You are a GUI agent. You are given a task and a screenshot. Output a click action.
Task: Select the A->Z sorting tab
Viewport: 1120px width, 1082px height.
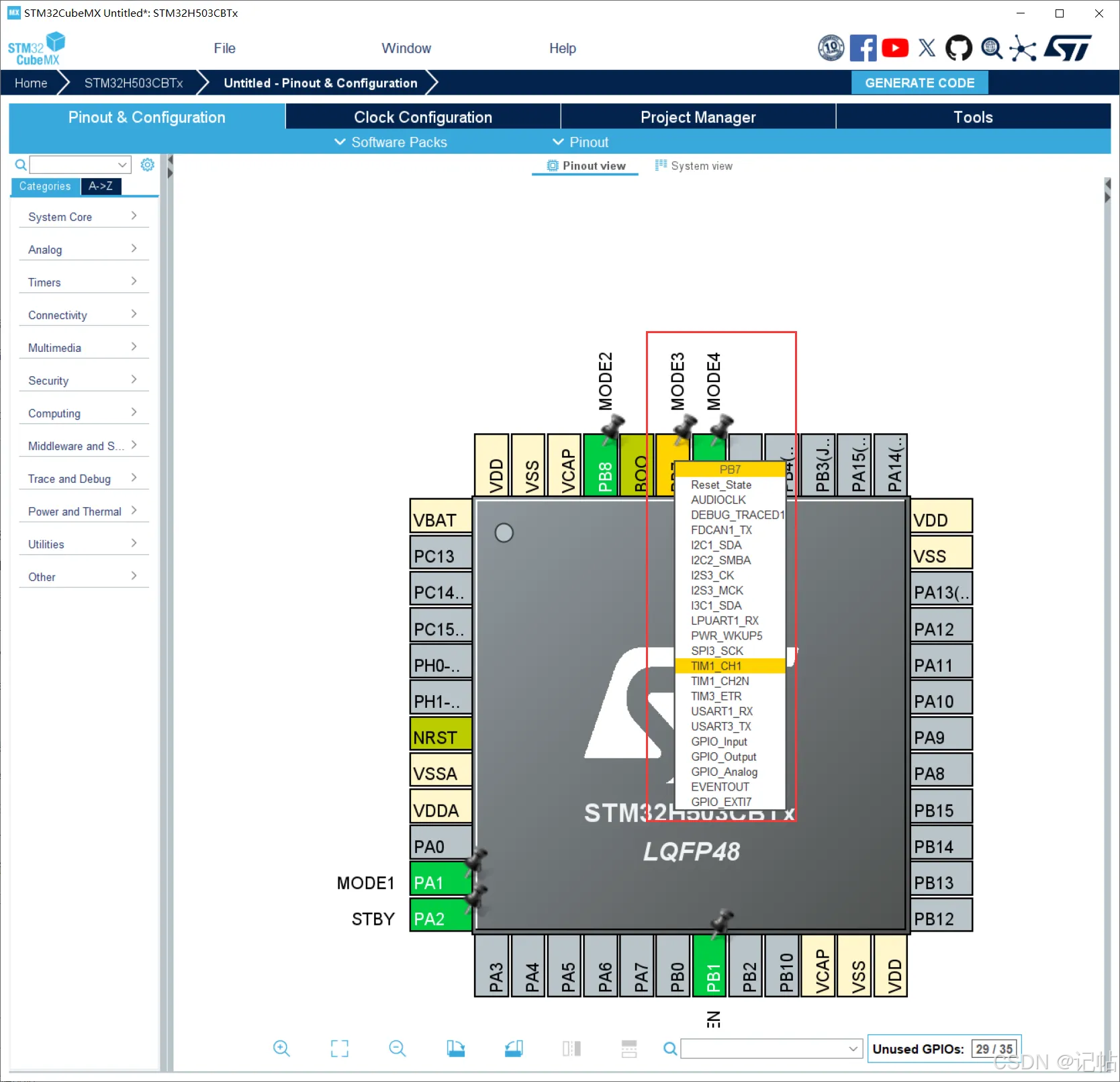coord(101,186)
